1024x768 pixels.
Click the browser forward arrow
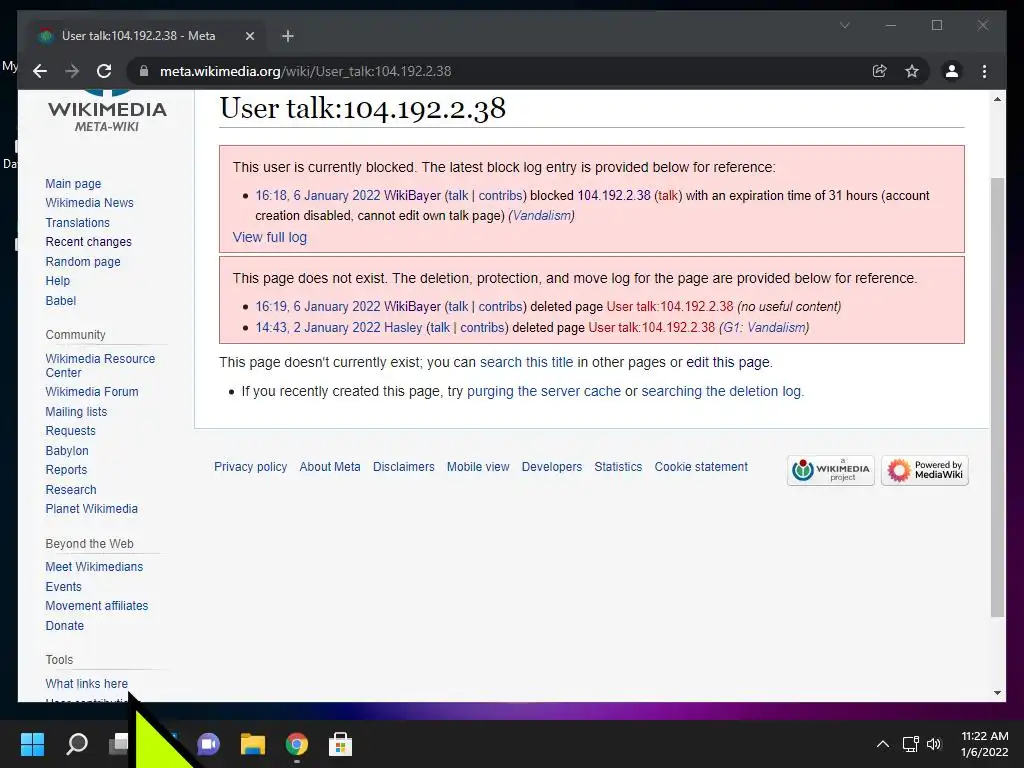pos(72,71)
